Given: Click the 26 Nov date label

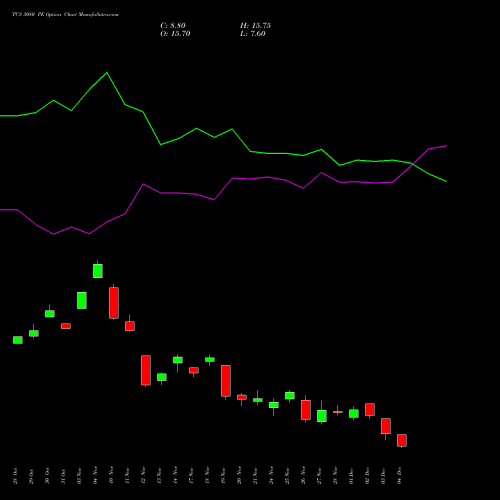Looking at the screenshot, I should pos(303,476).
